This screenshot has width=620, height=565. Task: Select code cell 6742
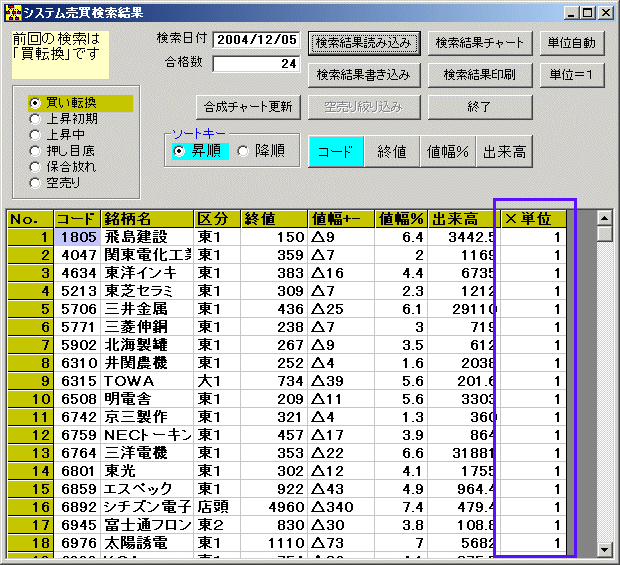click(x=77, y=417)
